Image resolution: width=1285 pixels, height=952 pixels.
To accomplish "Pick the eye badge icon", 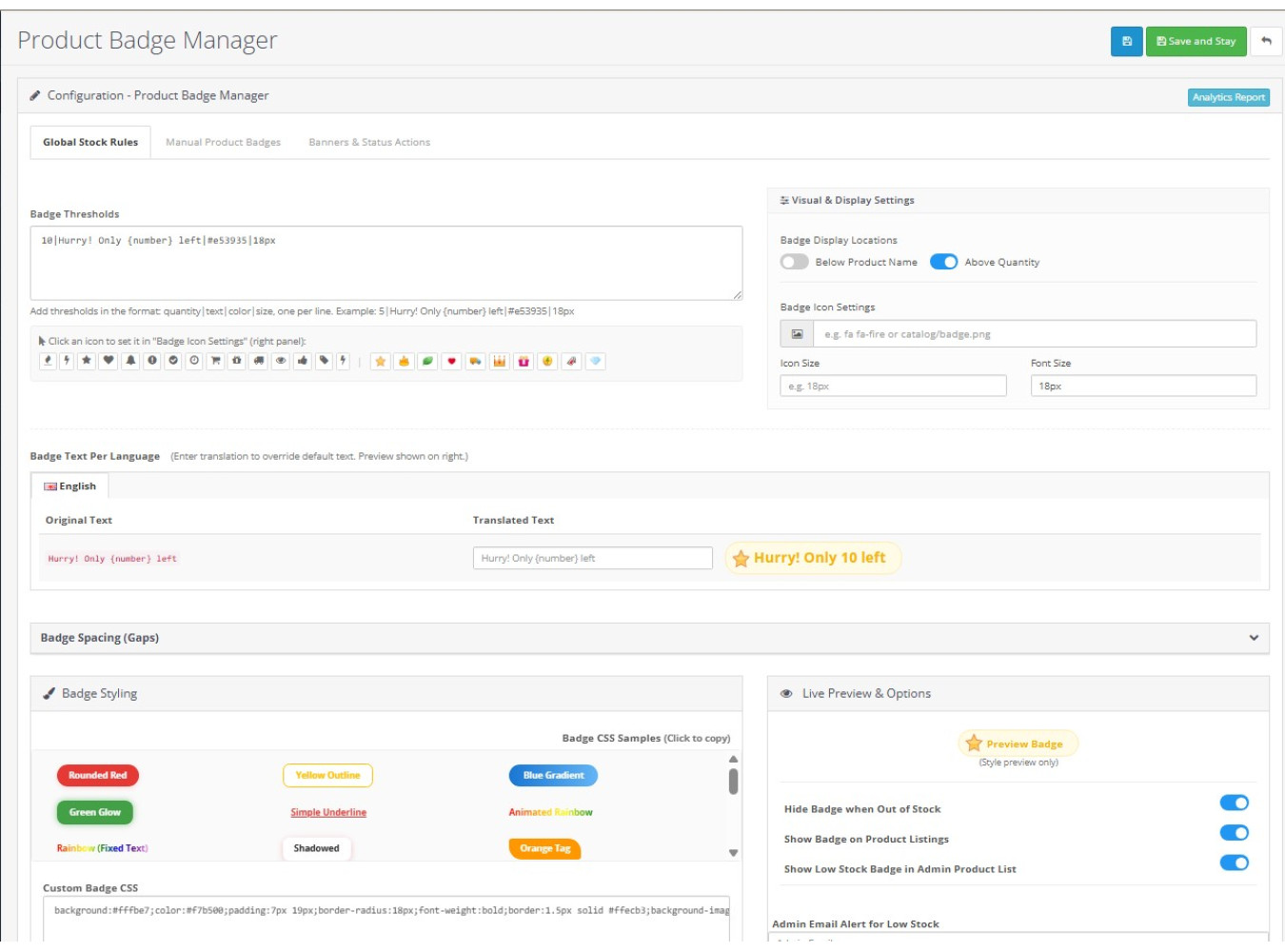I will pos(281,361).
